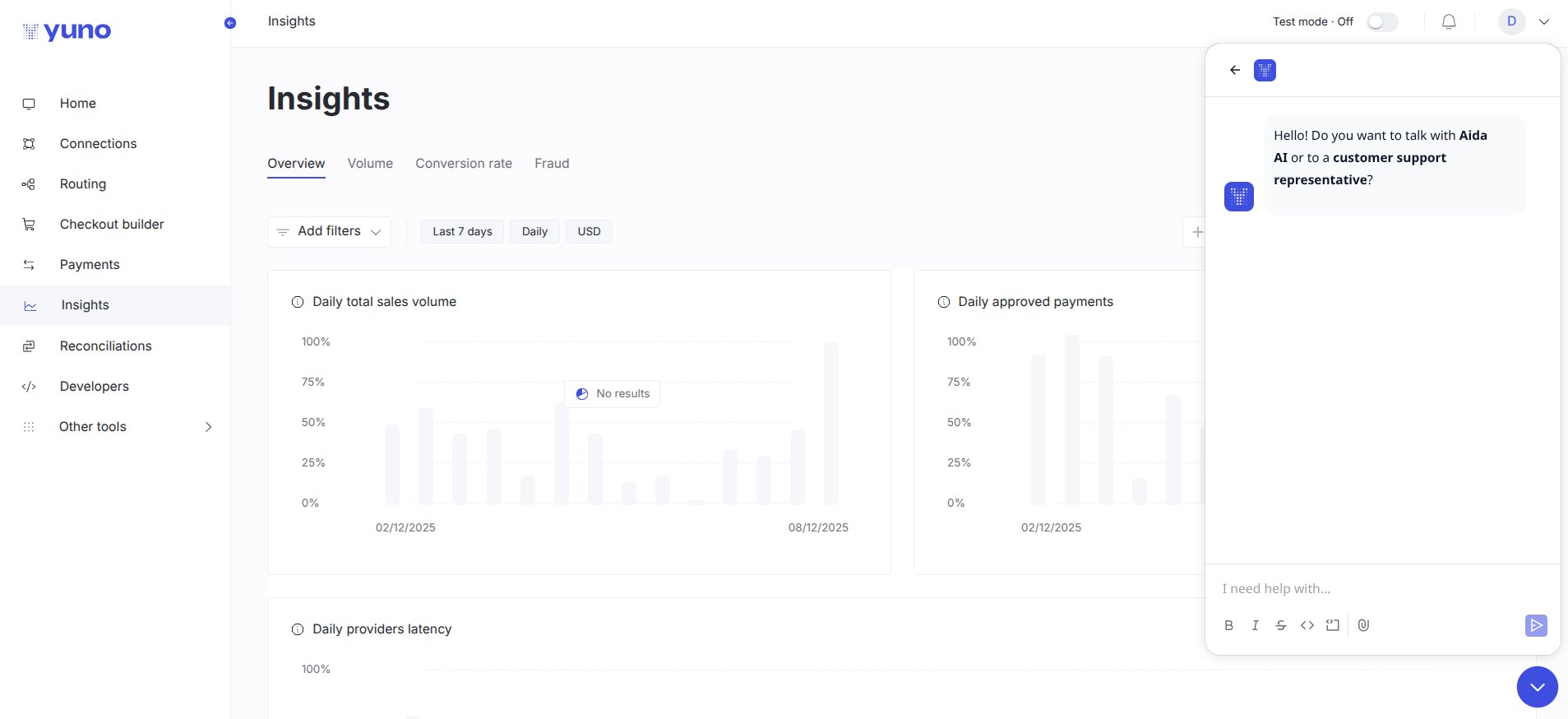The height and width of the screenshot is (719, 1568).
Task: Apply strikethrough formatting in chat editor
Action: coord(1281,625)
